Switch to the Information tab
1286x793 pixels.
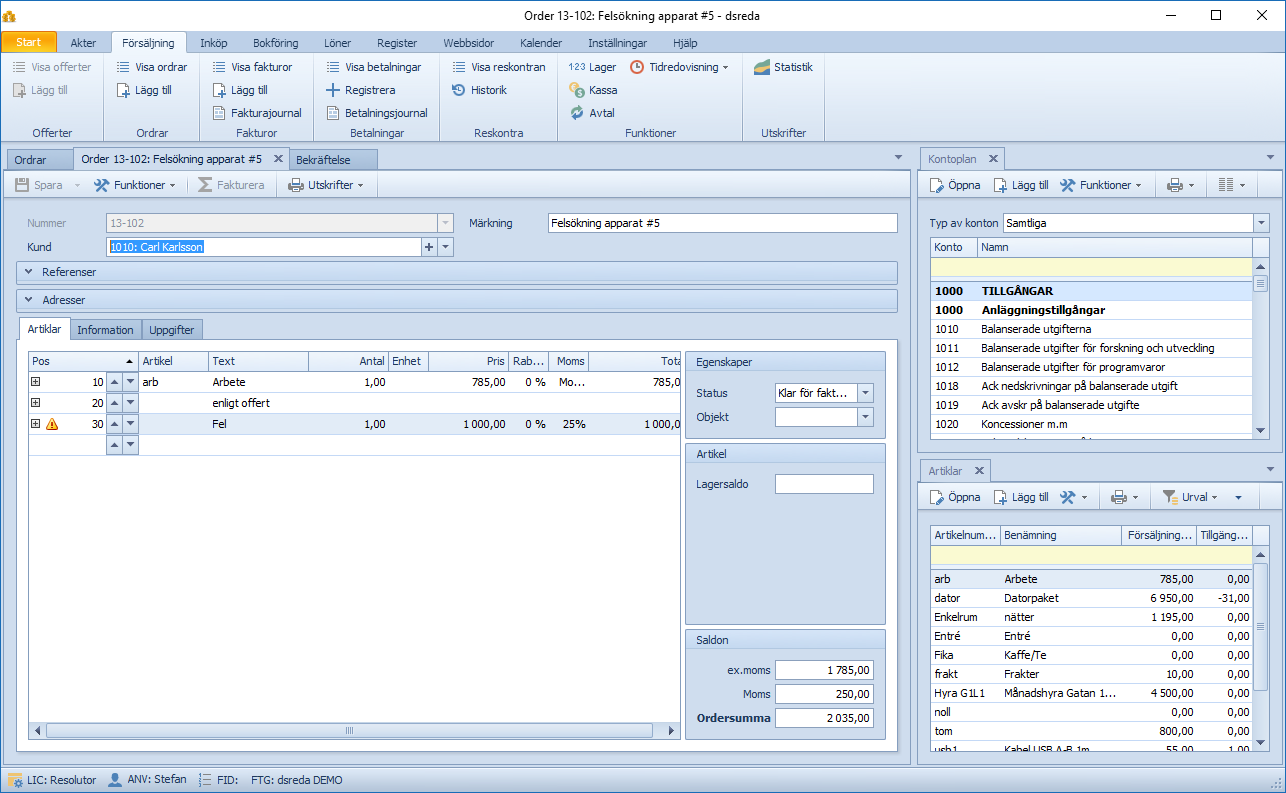click(x=105, y=330)
